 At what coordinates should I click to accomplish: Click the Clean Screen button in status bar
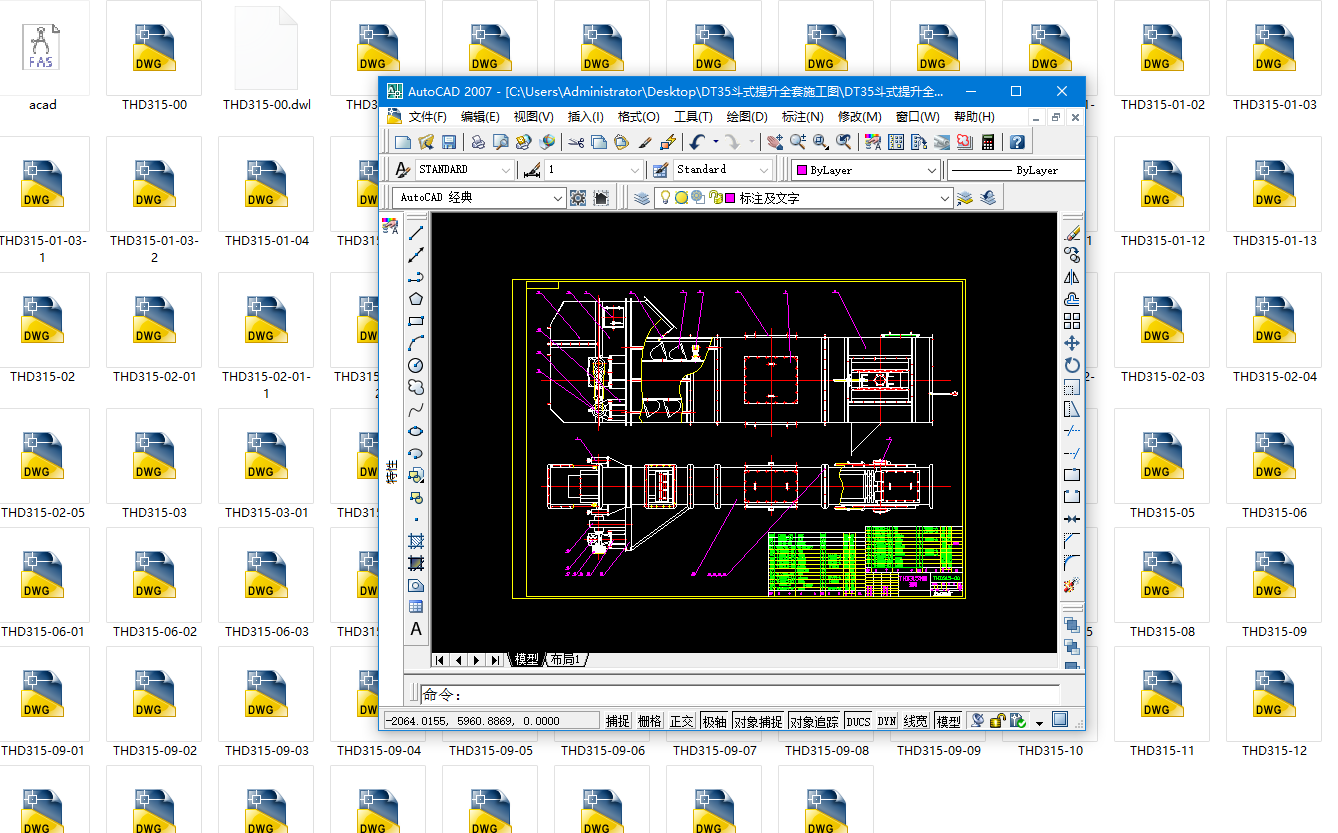point(1060,720)
